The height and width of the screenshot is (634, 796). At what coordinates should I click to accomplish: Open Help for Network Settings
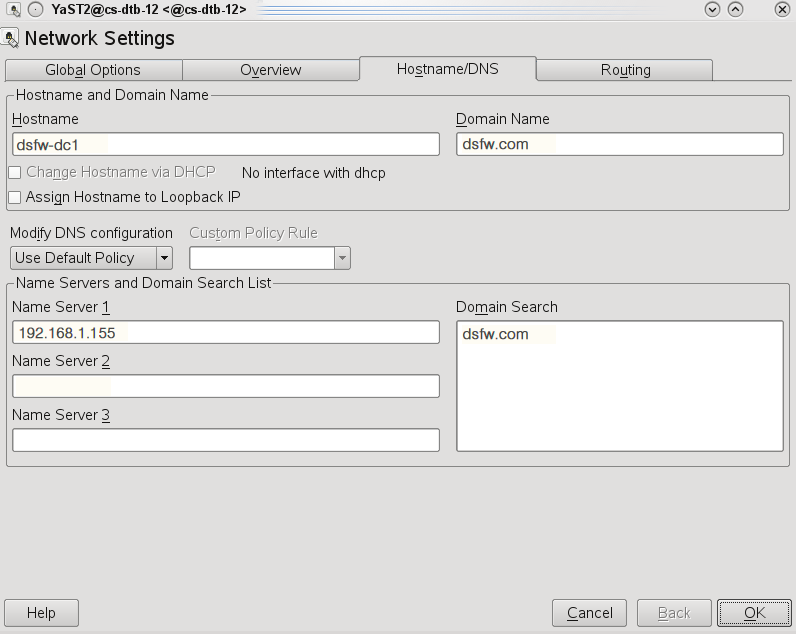click(x=41, y=612)
